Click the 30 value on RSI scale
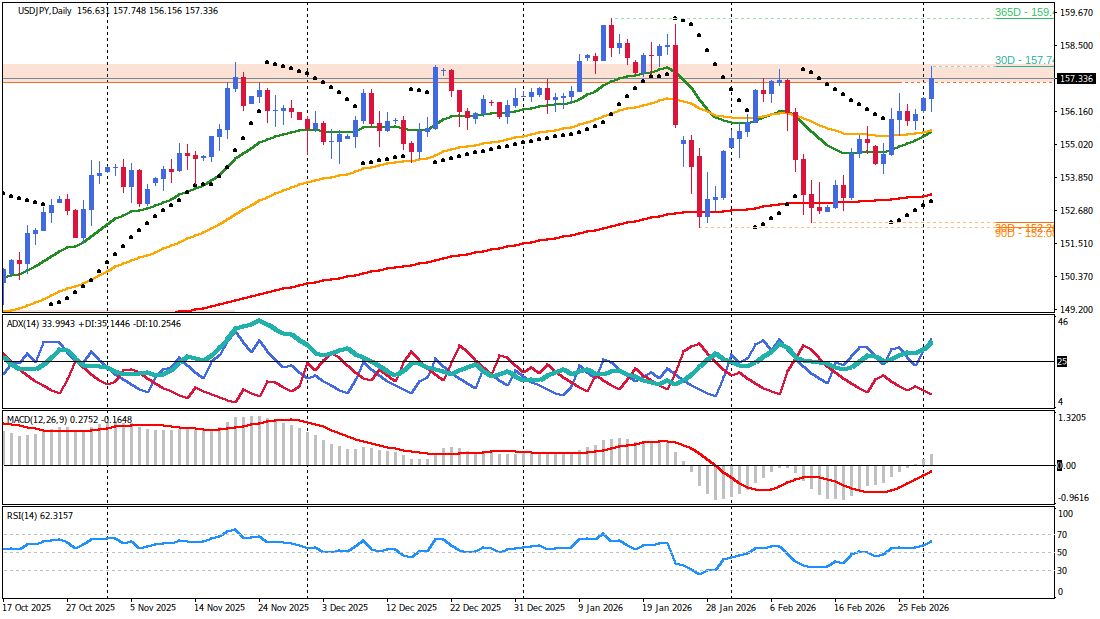1100x619 pixels. [1064, 571]
